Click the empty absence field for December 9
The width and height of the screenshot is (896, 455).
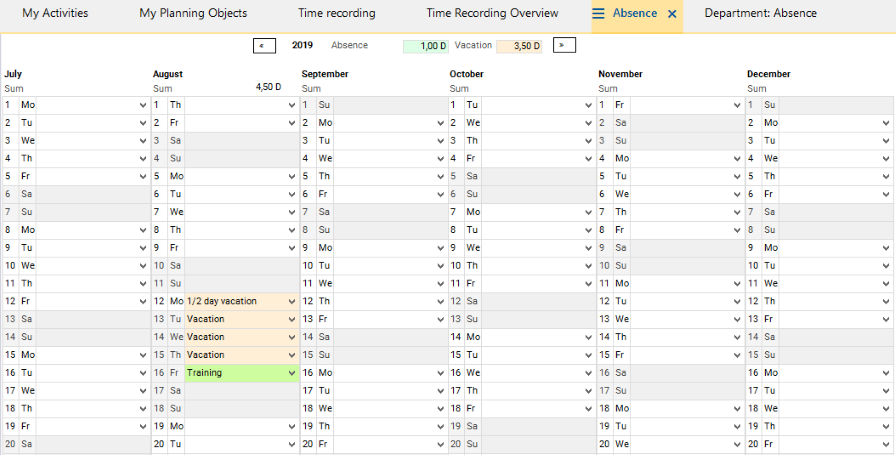836,248
